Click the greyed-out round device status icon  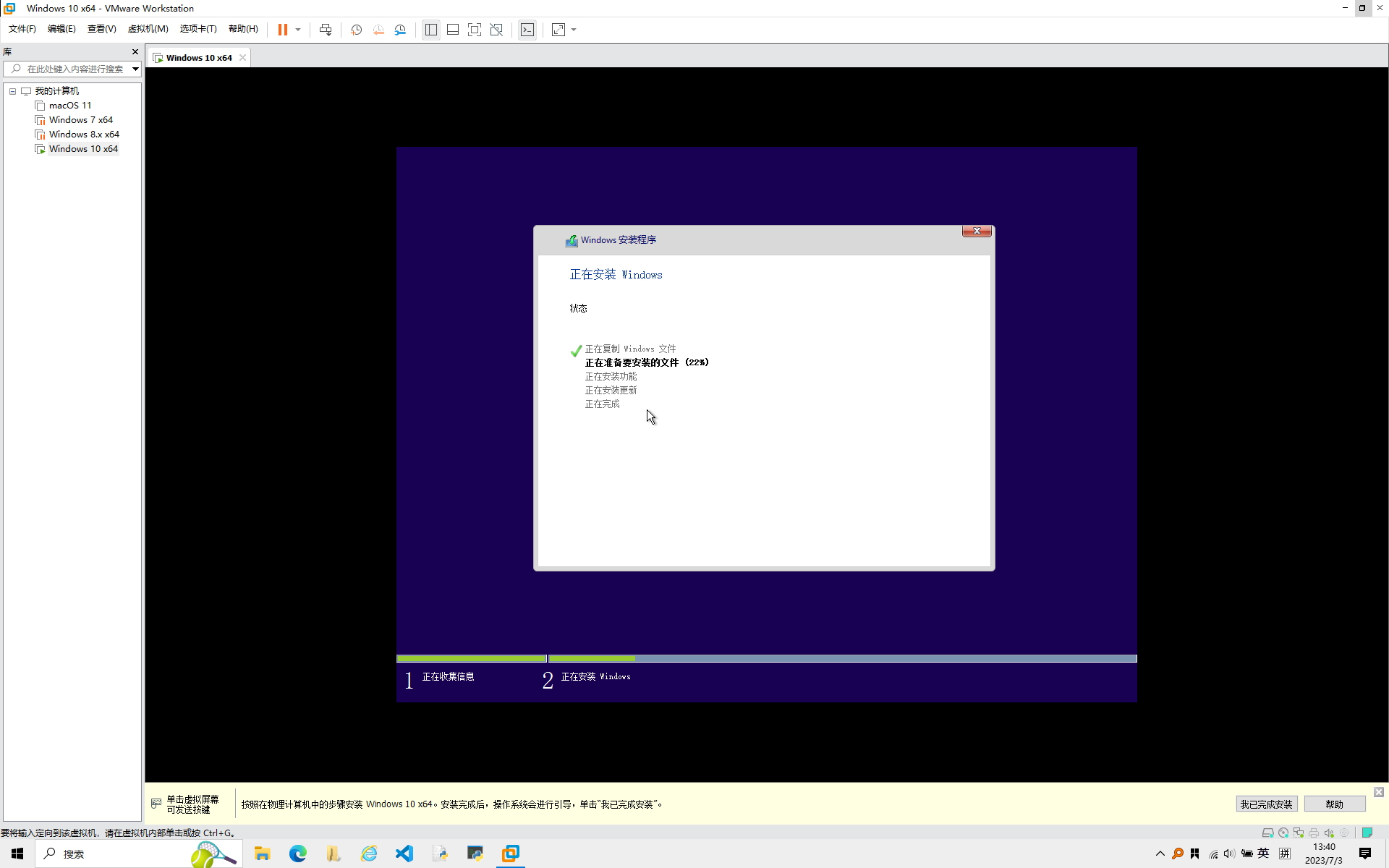point(1344,833)
